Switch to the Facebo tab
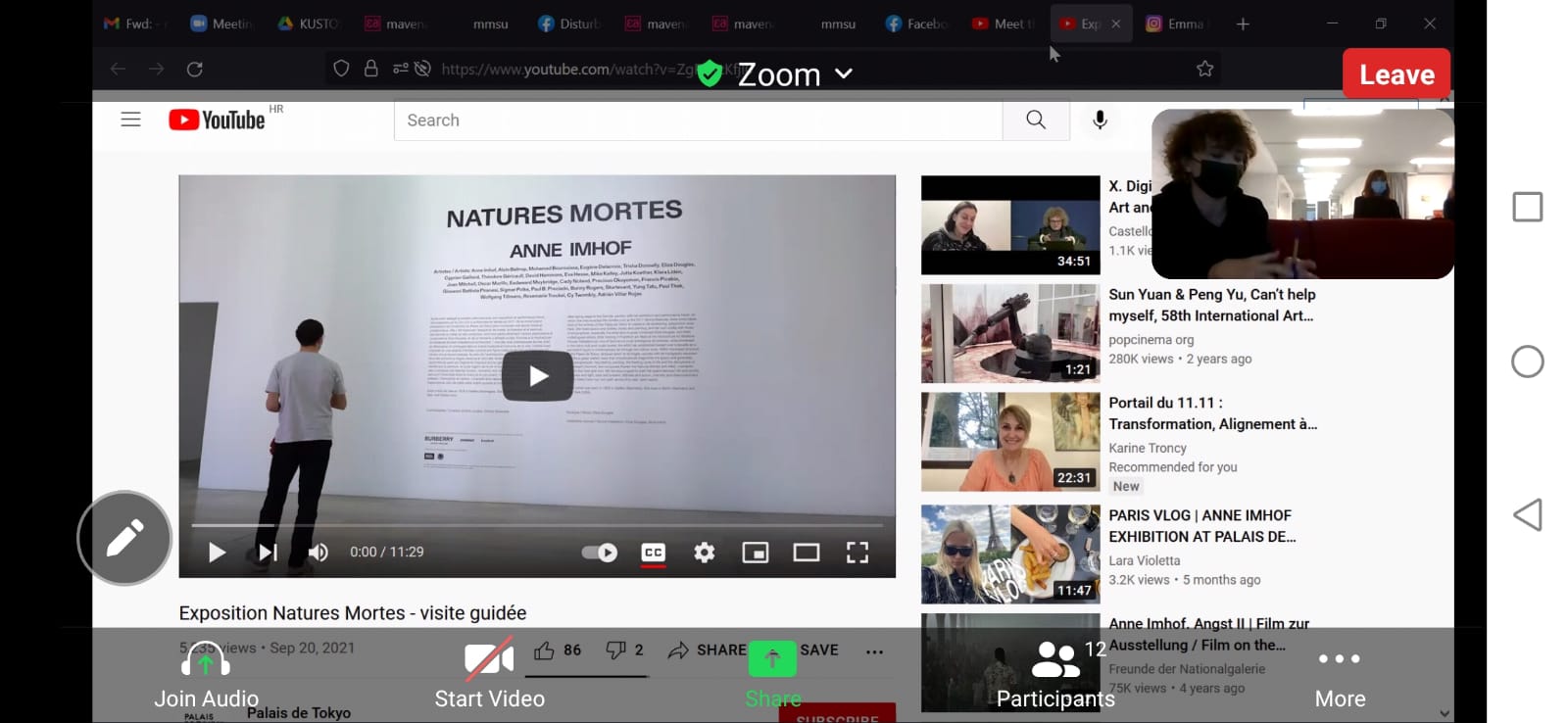Image resolution: width=1568 pixels, height=723 pixels. (x=916, y=24)
